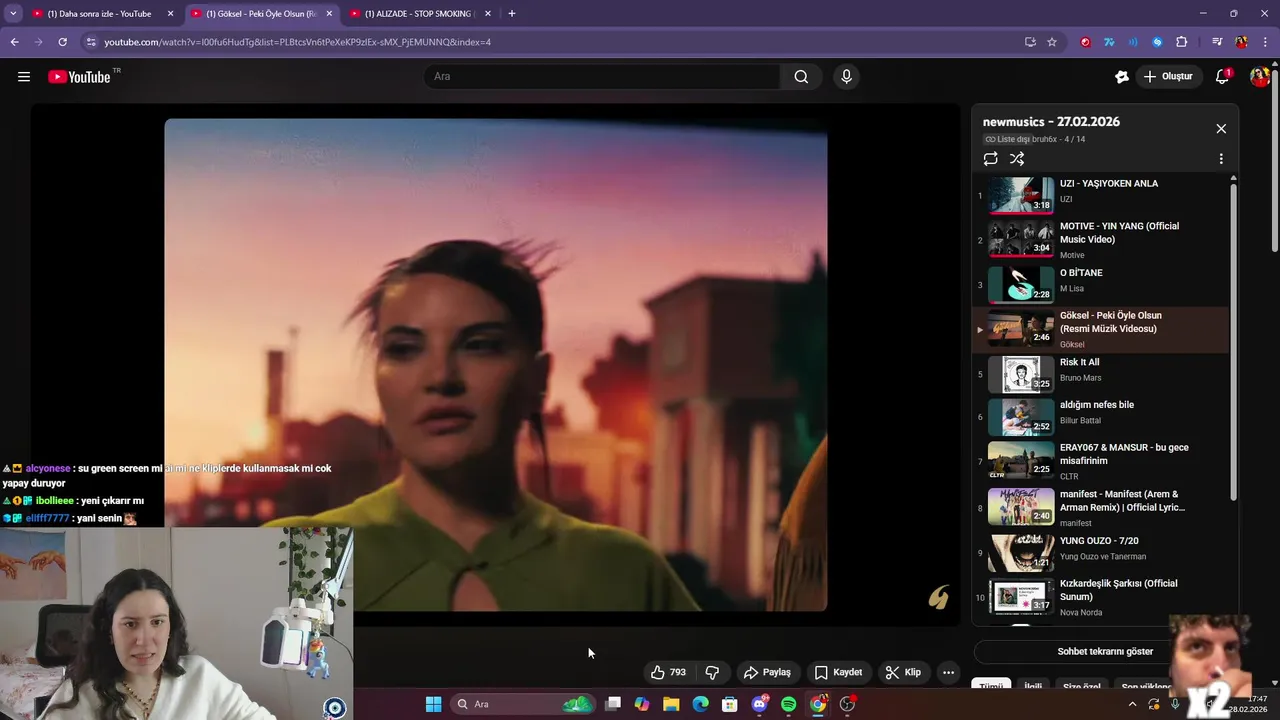Open Spotify from taskbar

pyautogui.click(x=788, y=704)
